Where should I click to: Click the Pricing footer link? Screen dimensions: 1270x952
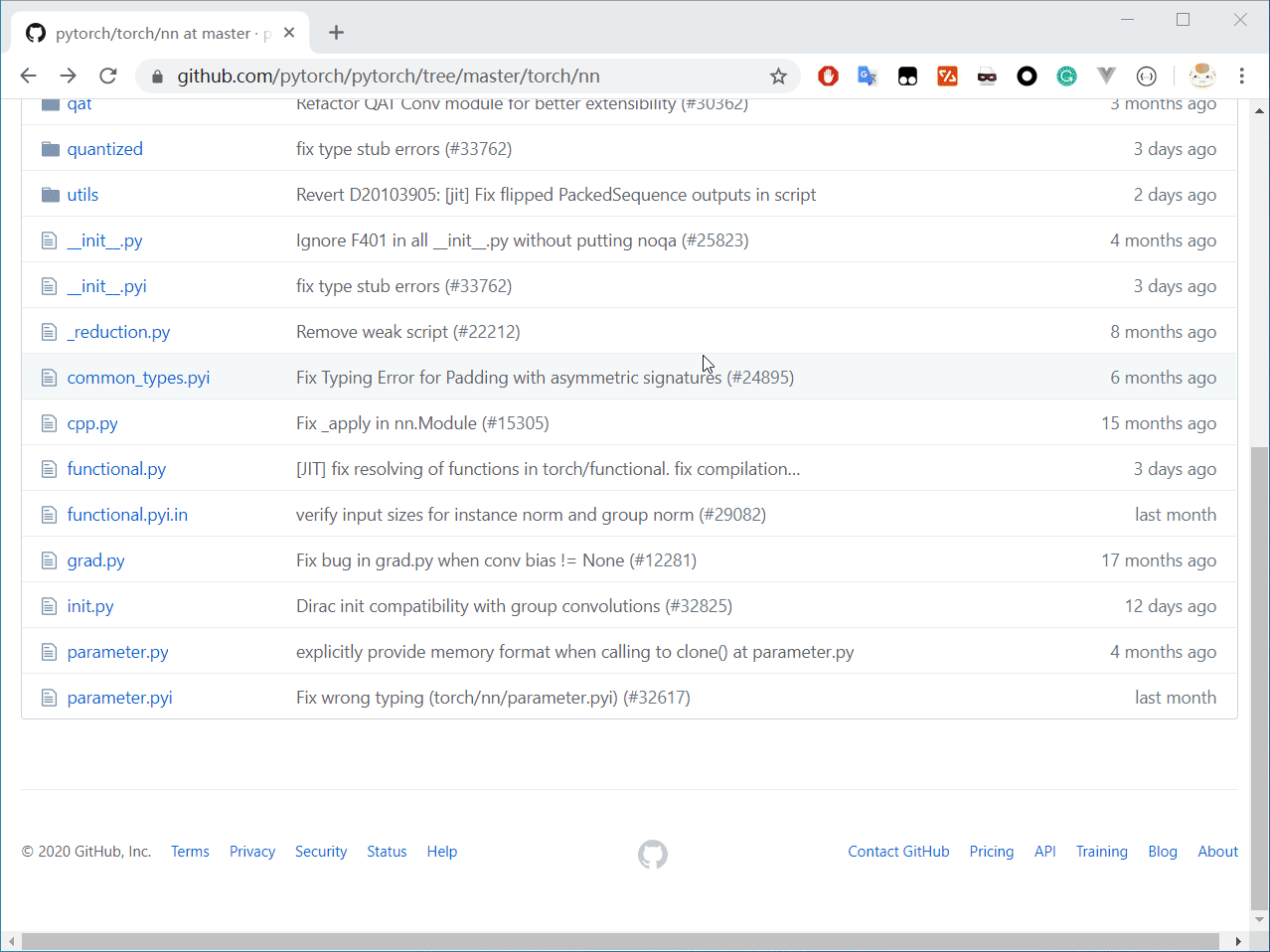click(x=991, y=852)
